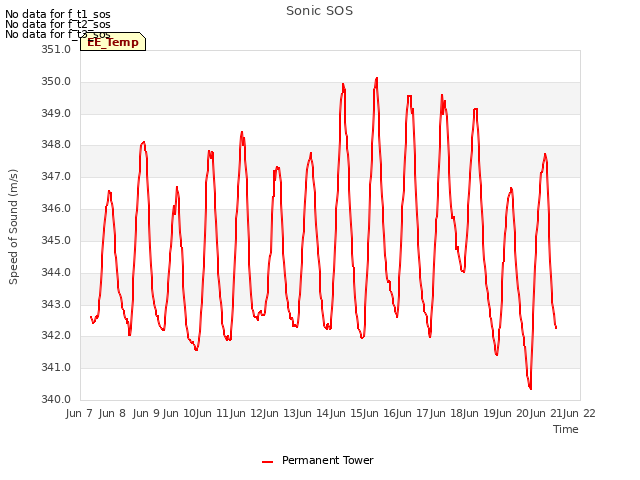
Task: Click the 341.0 y-axis tick label
Action: [x=56, y=367]
